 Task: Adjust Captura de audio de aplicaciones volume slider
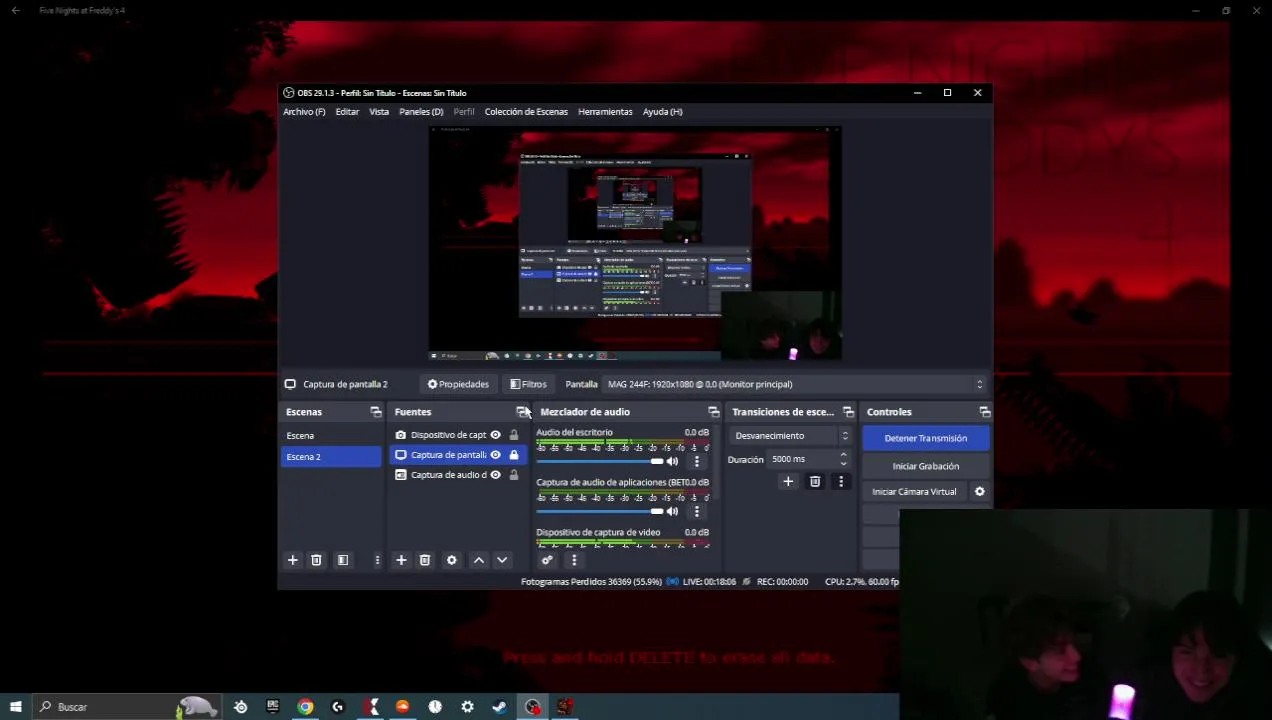[x=599, y=511]
